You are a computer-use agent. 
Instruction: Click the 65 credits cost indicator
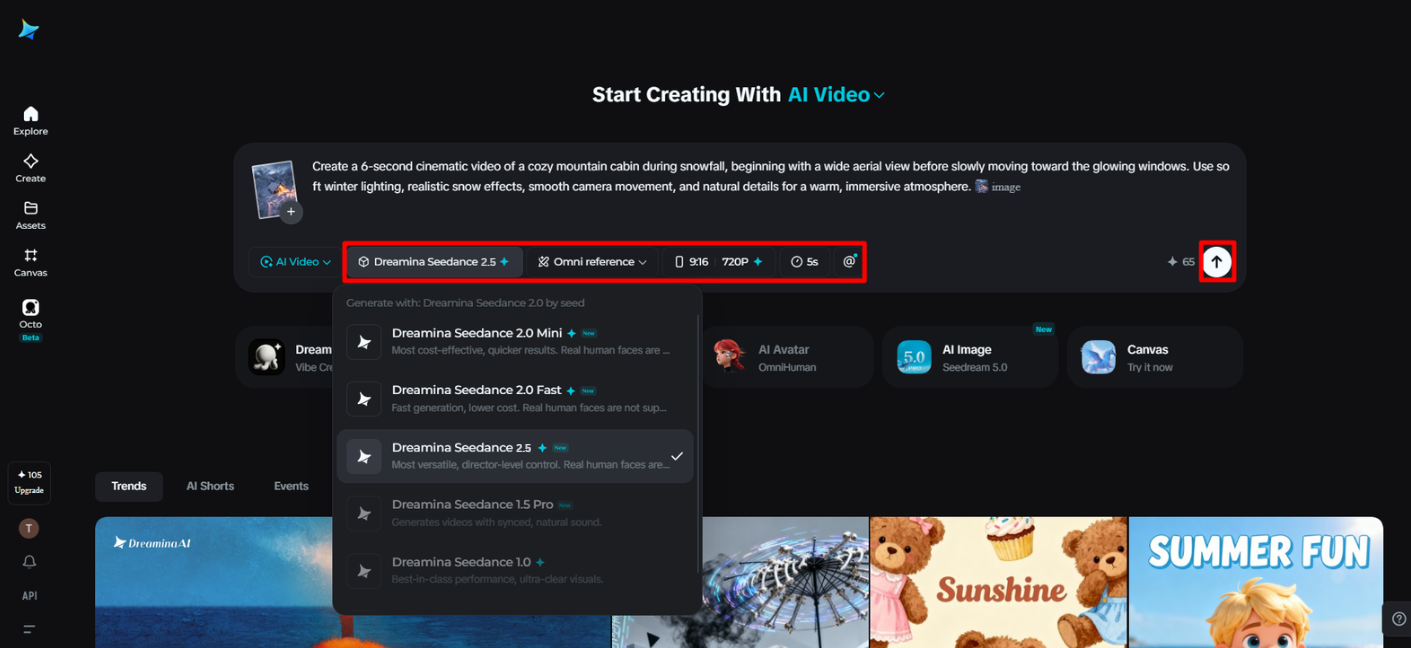(x=1181, y=262)
